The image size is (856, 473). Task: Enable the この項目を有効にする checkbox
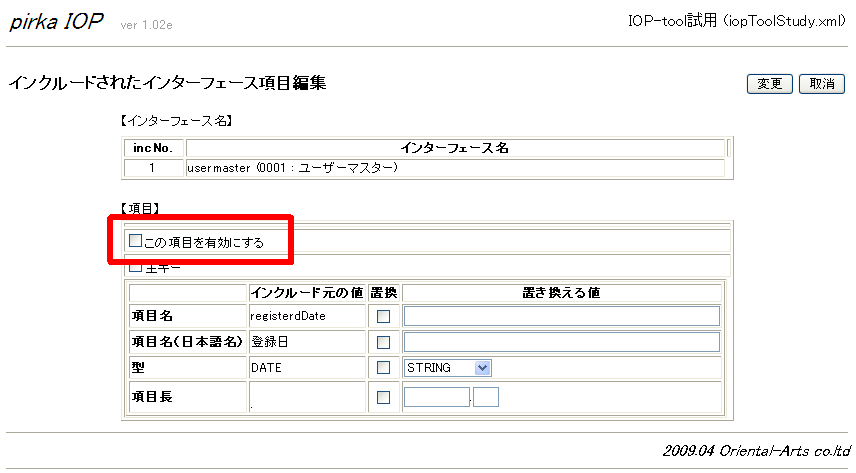click(x=136, y=241)
